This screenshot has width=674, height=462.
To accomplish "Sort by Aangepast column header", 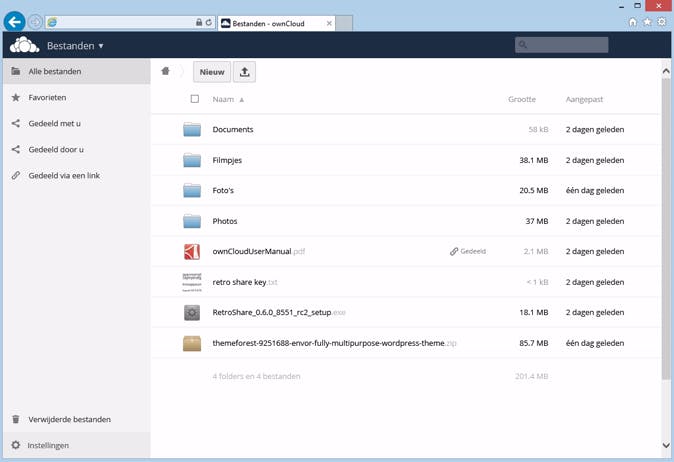I will coord(584,99).
